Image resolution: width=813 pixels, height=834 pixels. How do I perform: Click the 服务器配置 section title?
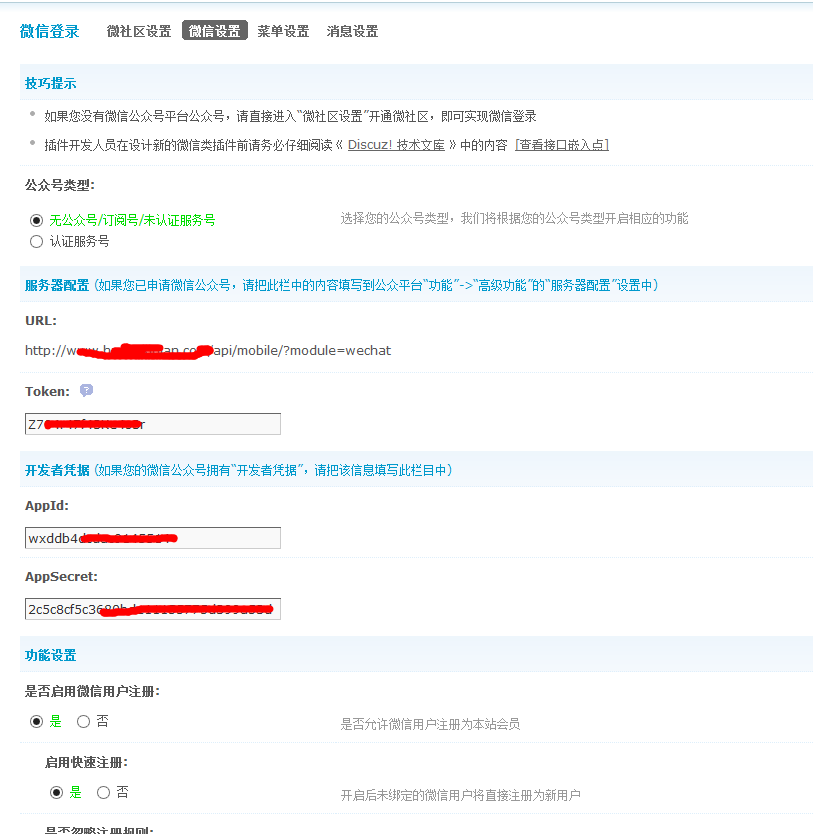(x=57, y=285)
